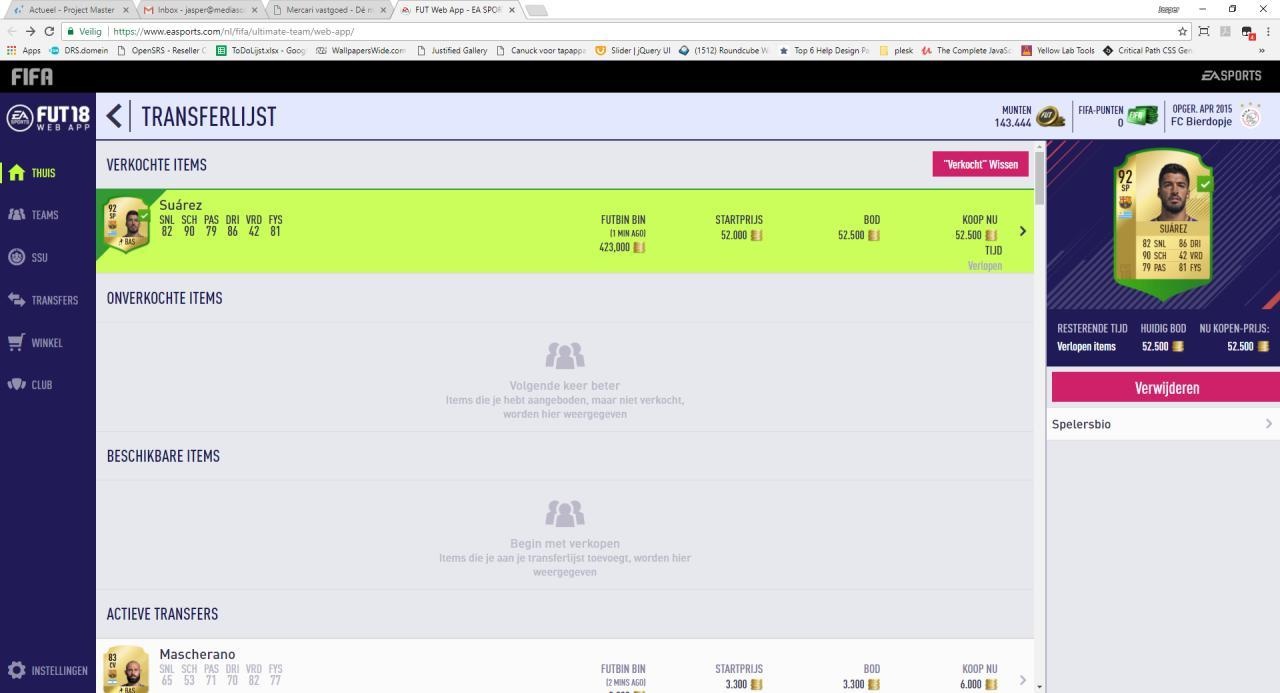Click Suárez Futbin BIN value 423,000
Image resolution: width=1280 pixels, height=693 pixels.
622,247
